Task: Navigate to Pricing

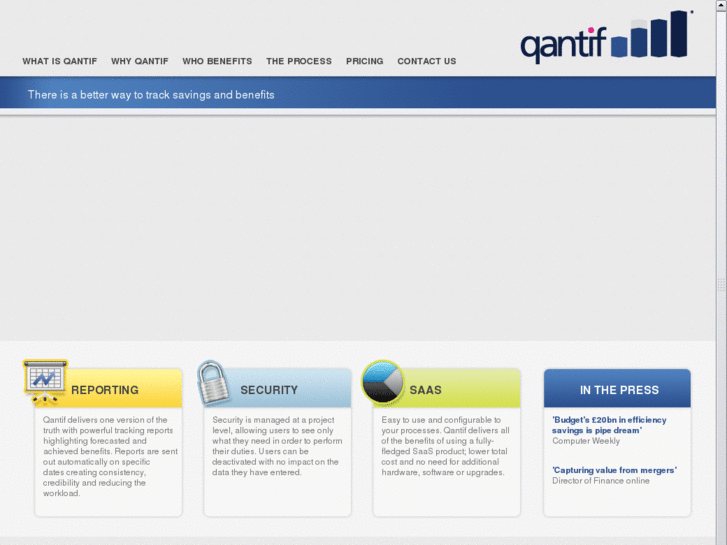Action: click(364, 61)
